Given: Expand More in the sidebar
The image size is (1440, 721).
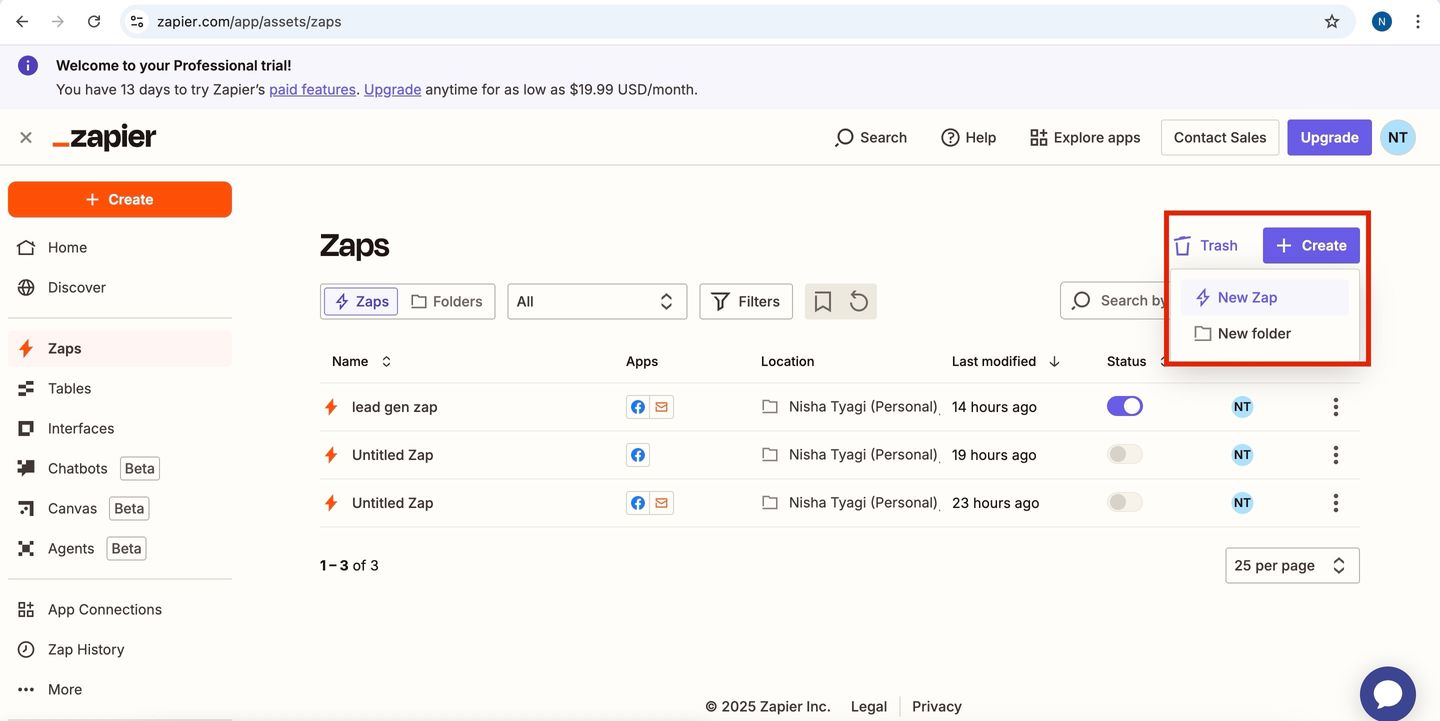Looking at the screenshot, I should point(120,689).
